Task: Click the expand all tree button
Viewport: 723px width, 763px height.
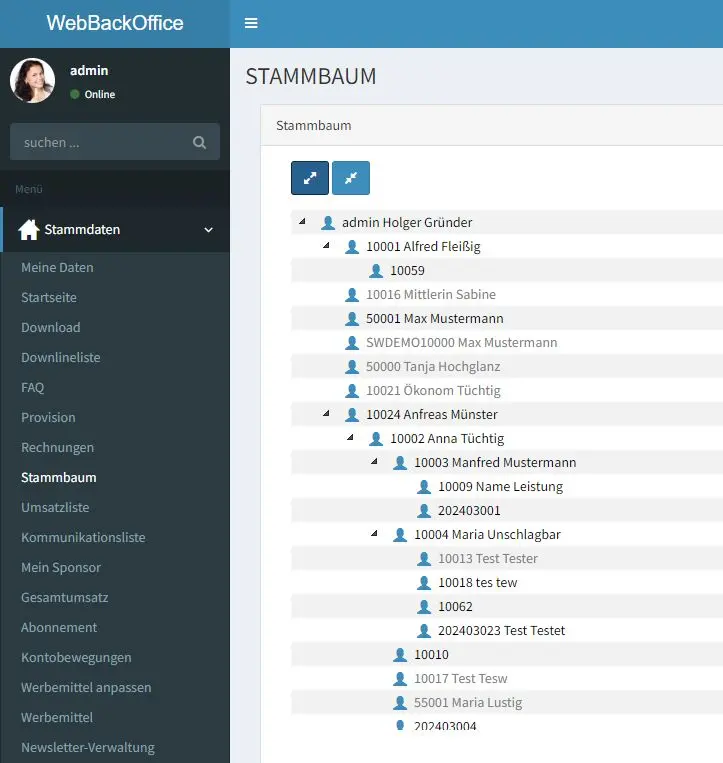Action: pyautogui.click(x=310, y=178)
